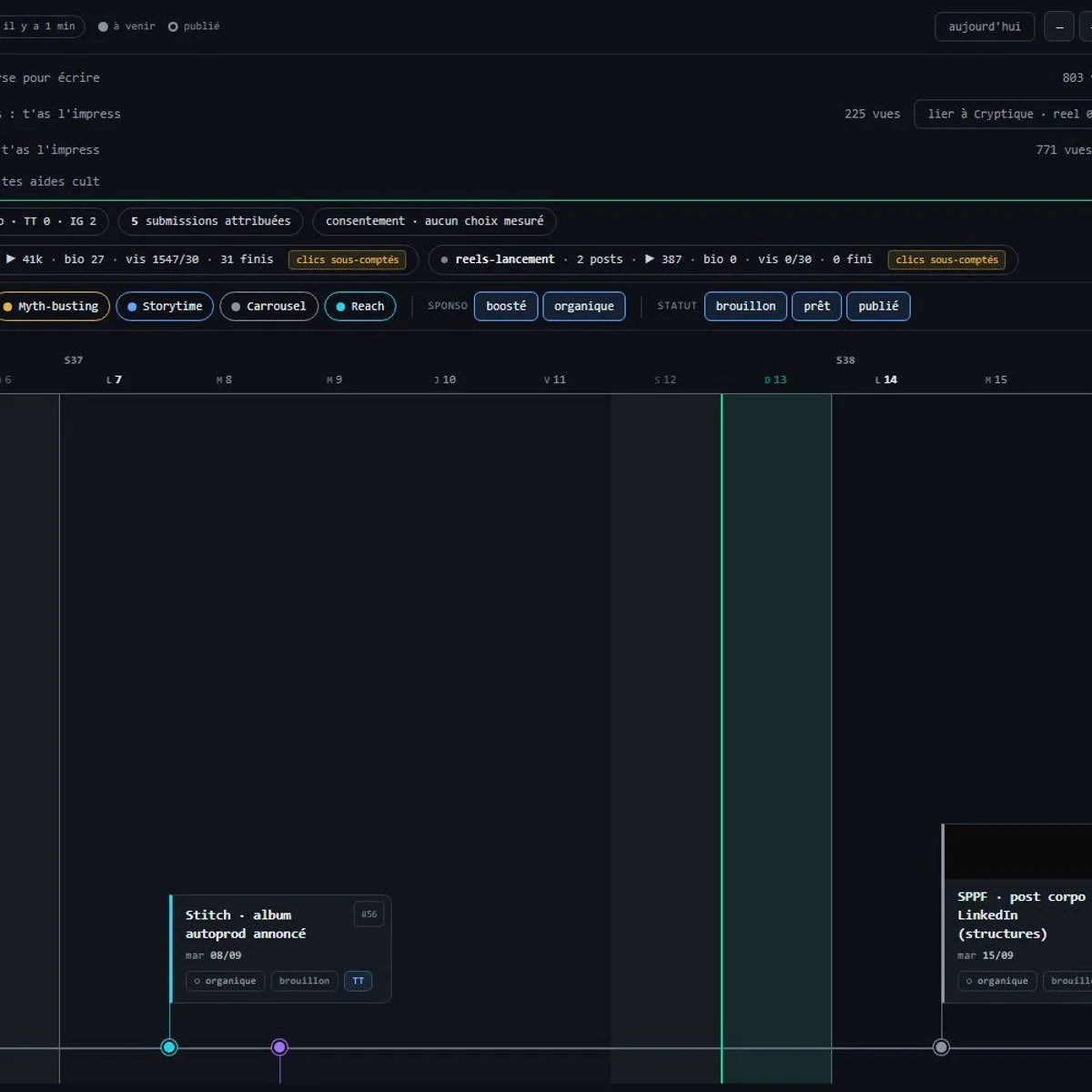
Task: Click the organique tag on the Stitch card
Action: (x=226, y=981)
